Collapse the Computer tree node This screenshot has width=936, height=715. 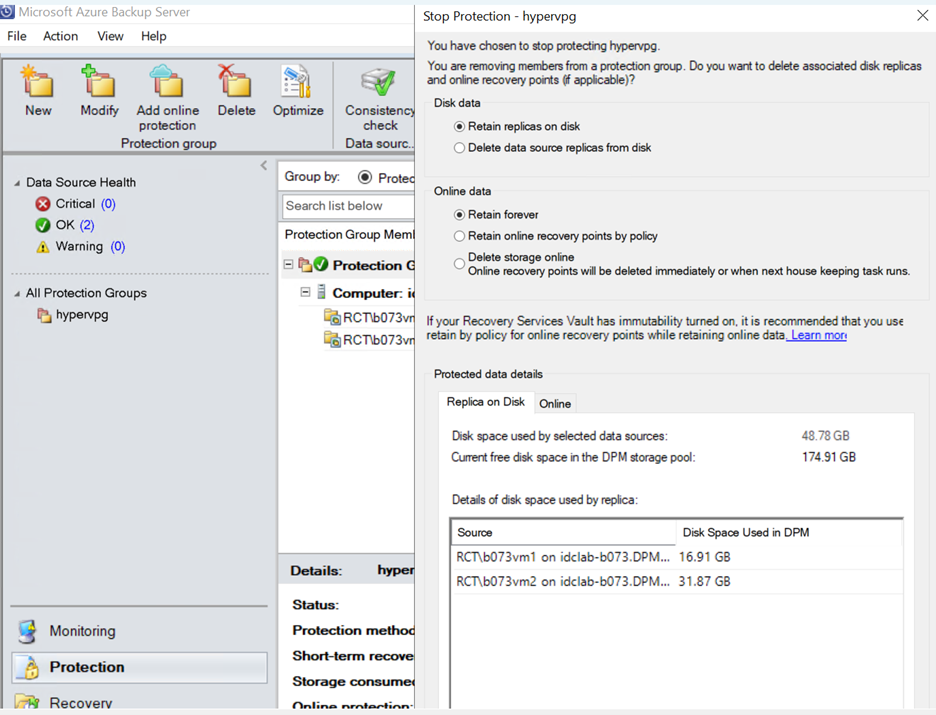pos(305,292)
